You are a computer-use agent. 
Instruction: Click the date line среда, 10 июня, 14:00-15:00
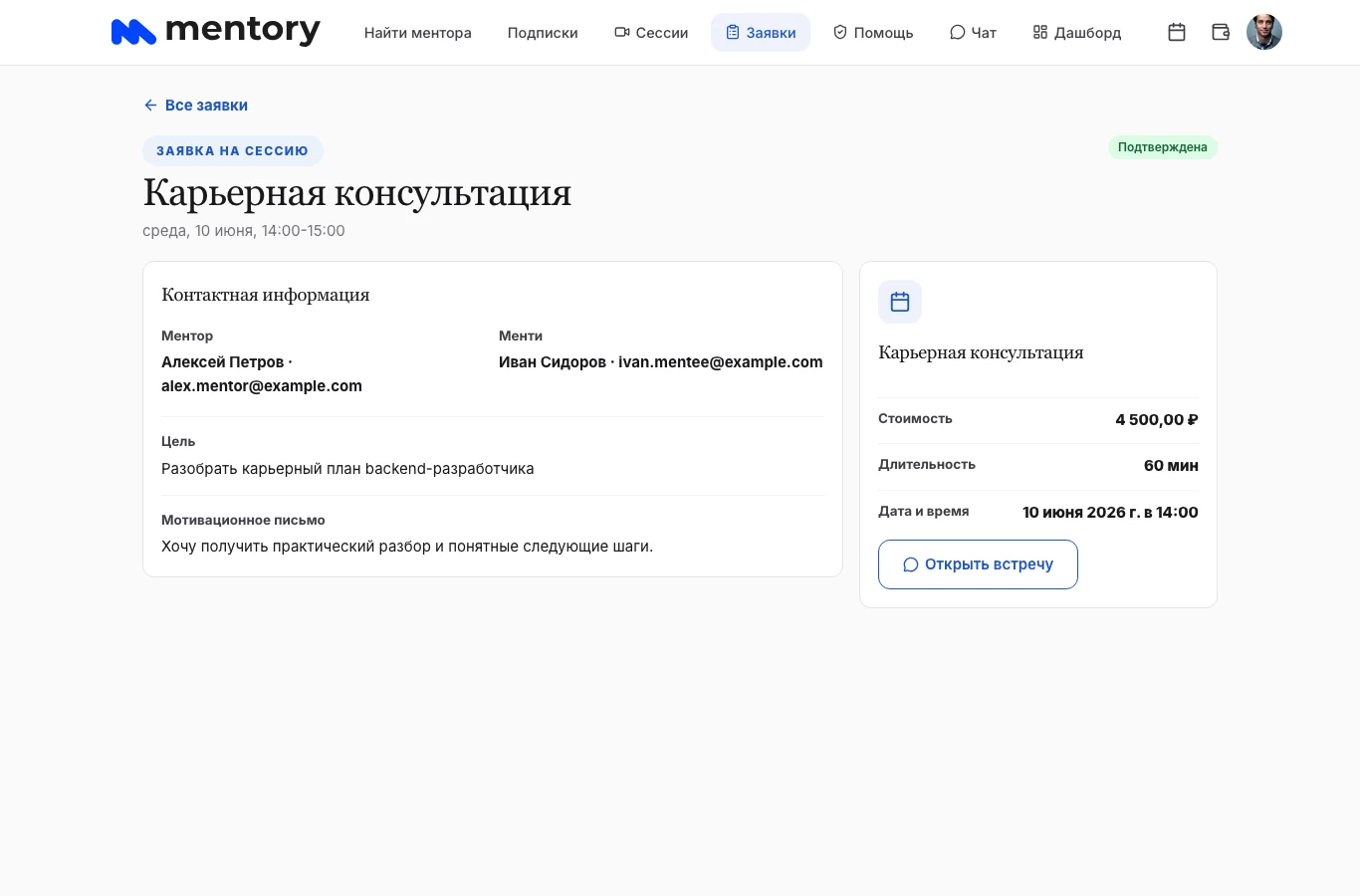click(x=244, y=231)
